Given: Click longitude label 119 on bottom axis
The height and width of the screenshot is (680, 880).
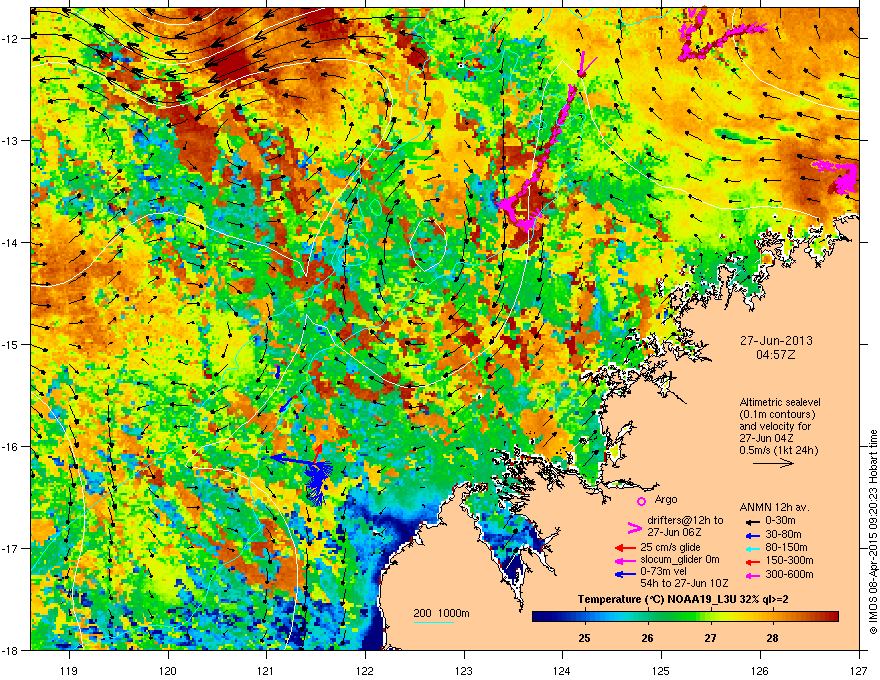Looking at the screenshot, I should point(69,670).
